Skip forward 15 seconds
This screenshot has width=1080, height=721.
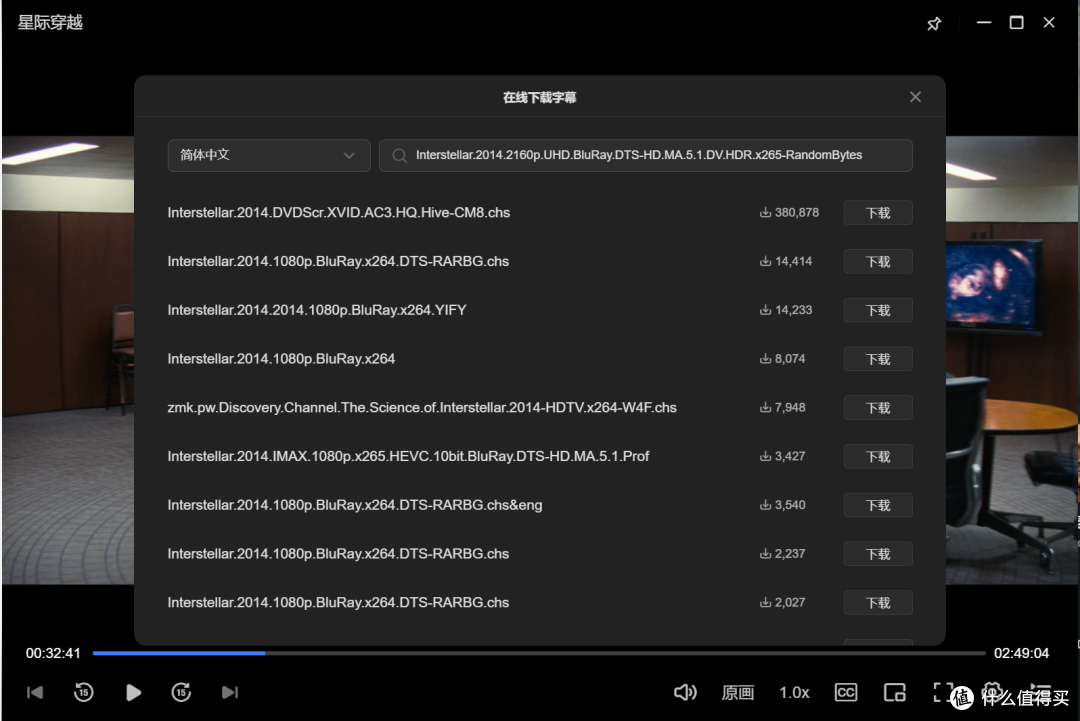tap(181, 692)
